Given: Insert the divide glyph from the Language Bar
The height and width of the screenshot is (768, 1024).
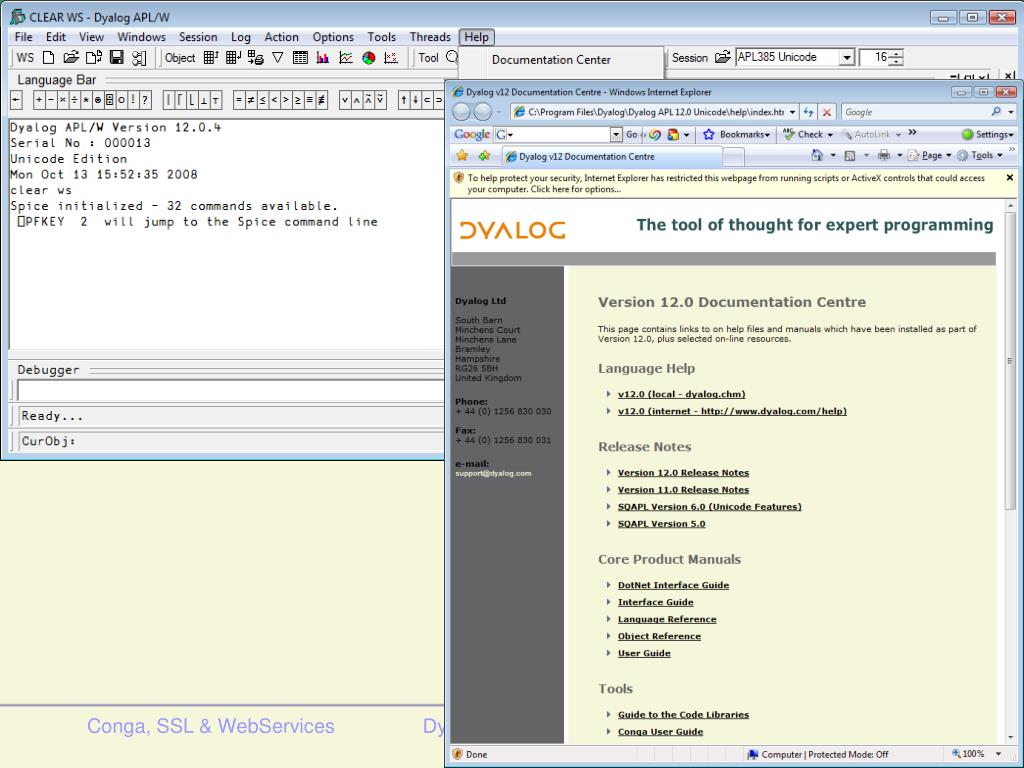Looking at the screenshot, I should (x=74, y=100).
